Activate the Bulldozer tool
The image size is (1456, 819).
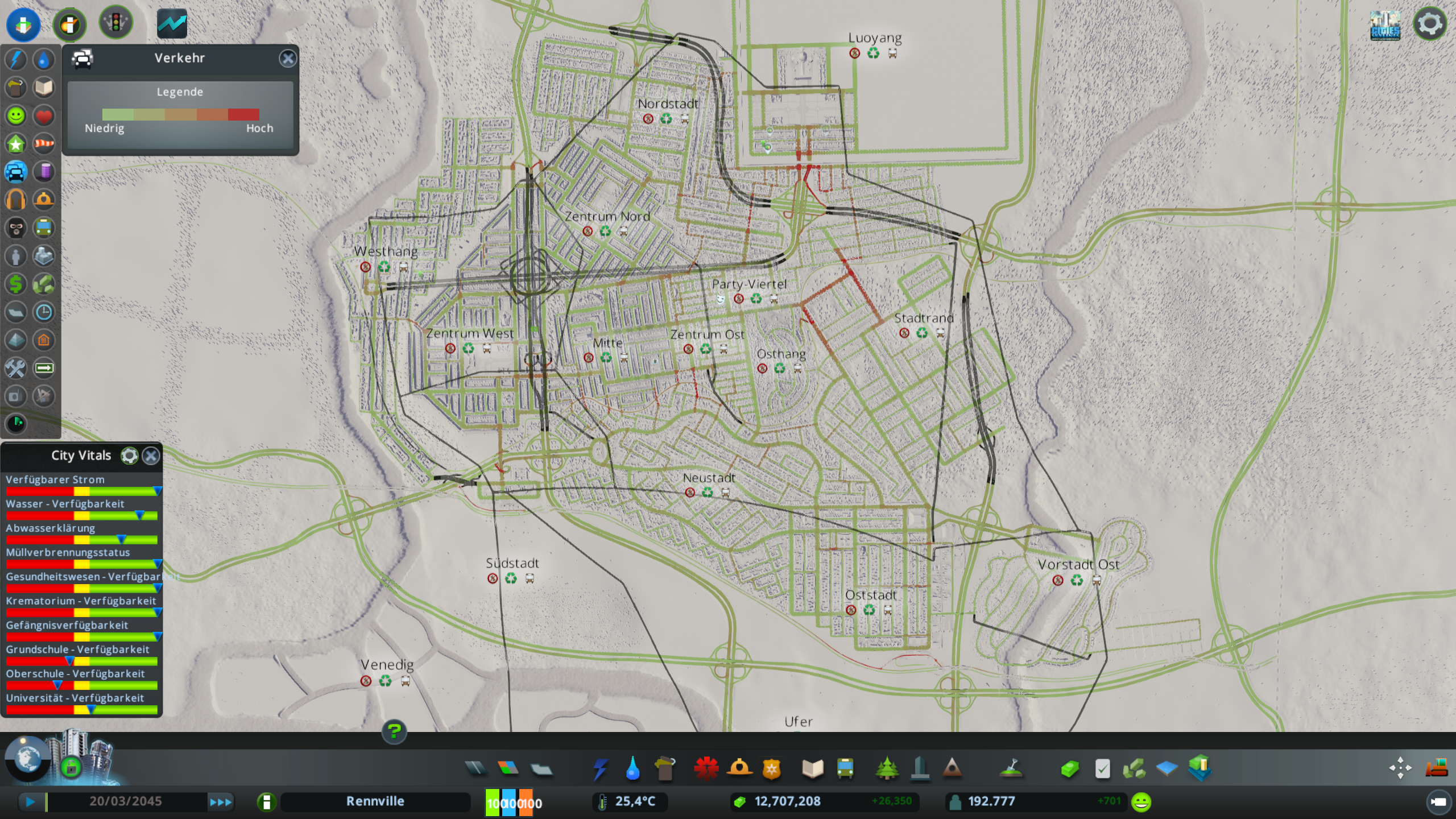tap(1436, 768)
